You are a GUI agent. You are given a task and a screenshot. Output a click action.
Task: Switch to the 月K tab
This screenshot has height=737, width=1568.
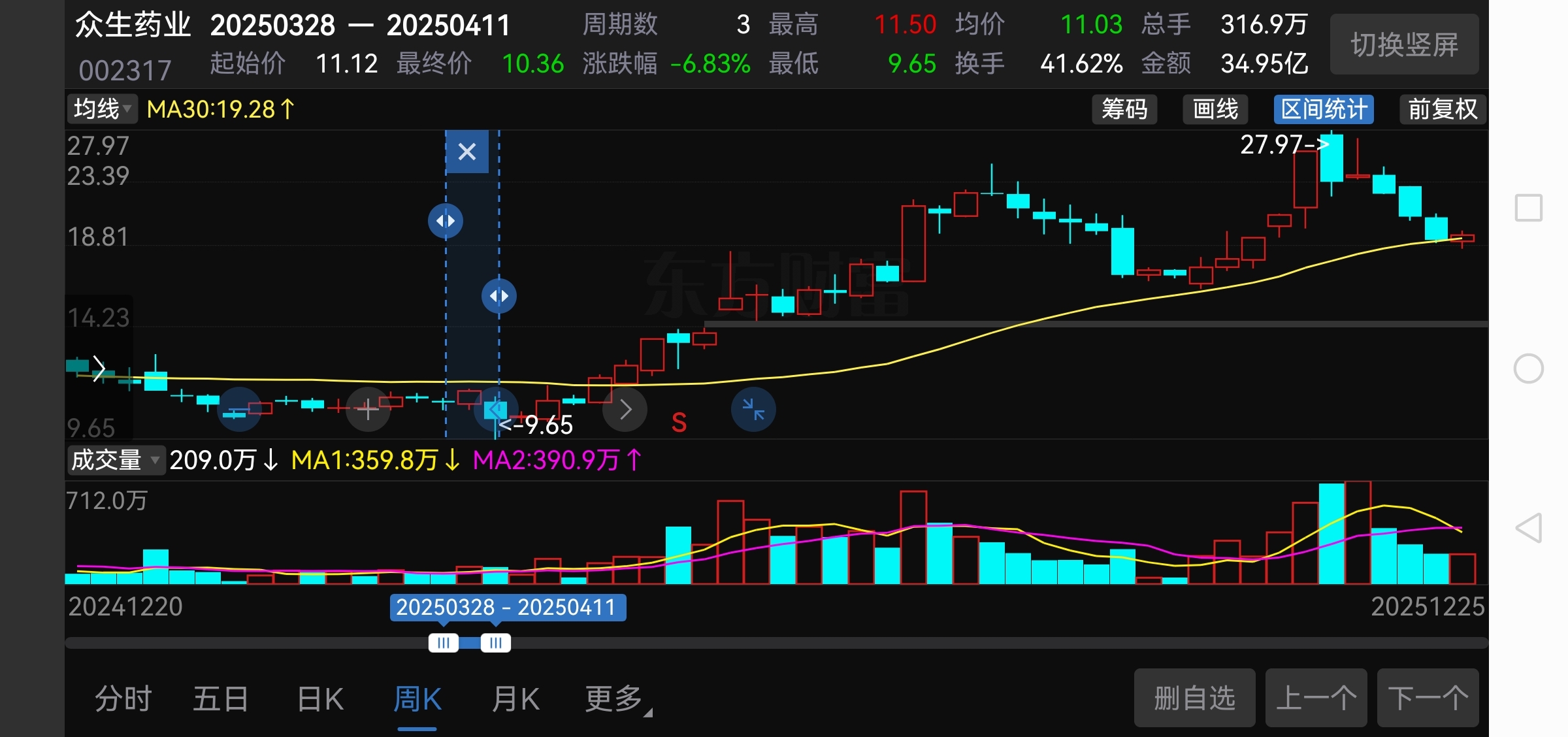[x=515, y=699]
